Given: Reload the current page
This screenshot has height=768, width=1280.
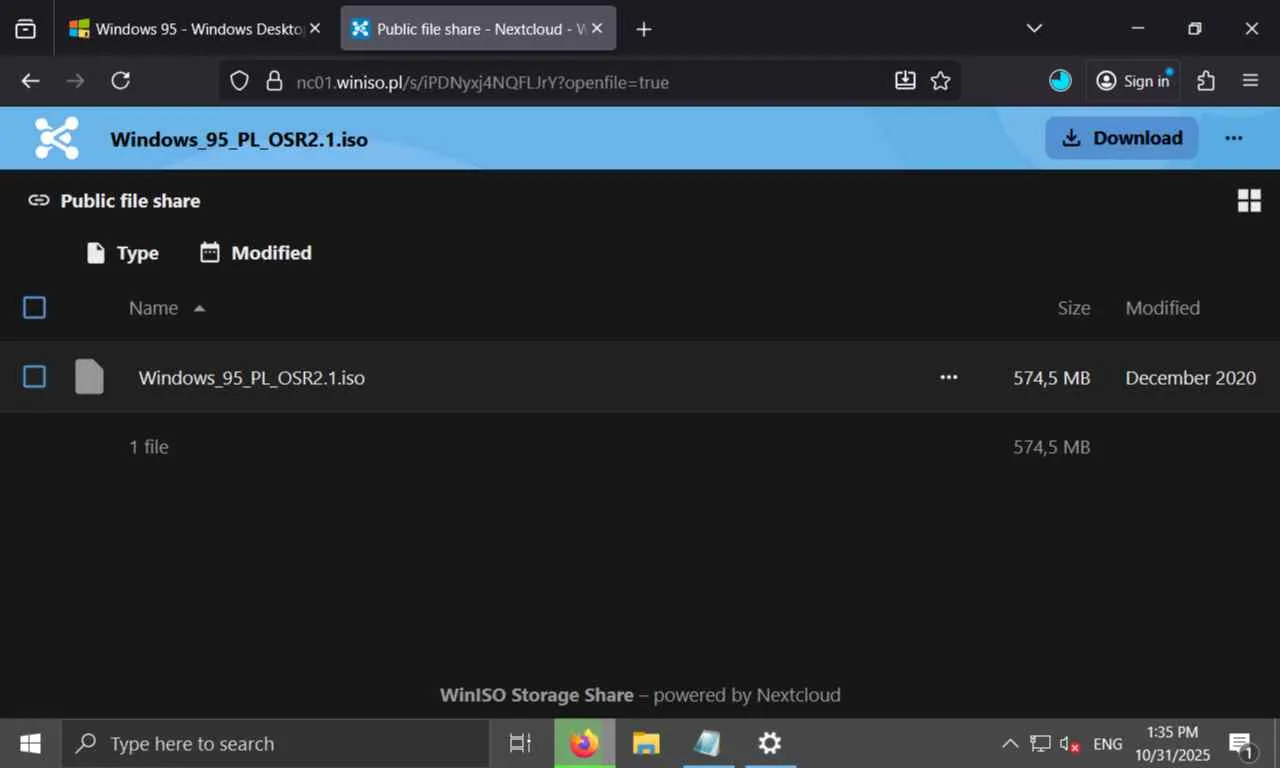Looking at the screenshot, I should pyautogui.click(x=121, y=81).
